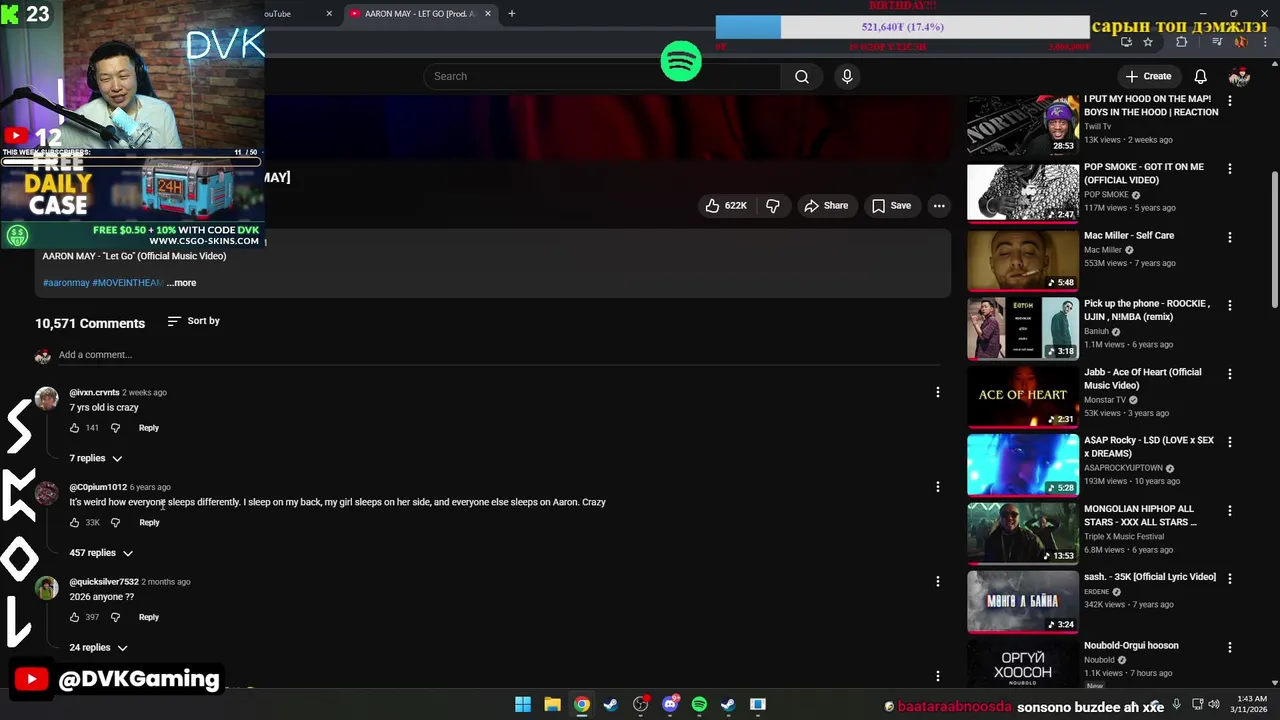This screenshot has width=1280, height=720.
Task: Expand 457 replies under @C0pium1012 comment
Action: click(x=101, y=553)
